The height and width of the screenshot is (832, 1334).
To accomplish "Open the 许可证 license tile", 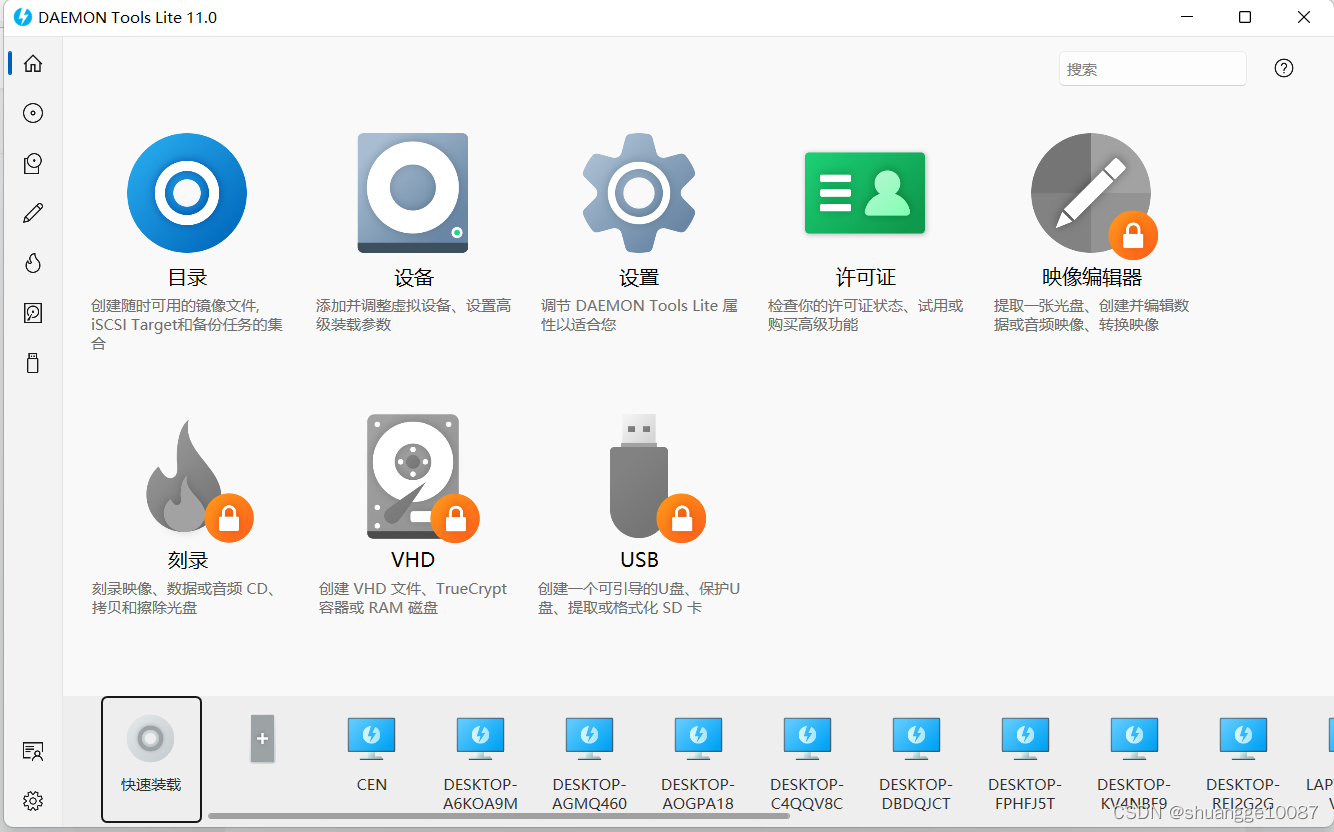I will point(865,193).
